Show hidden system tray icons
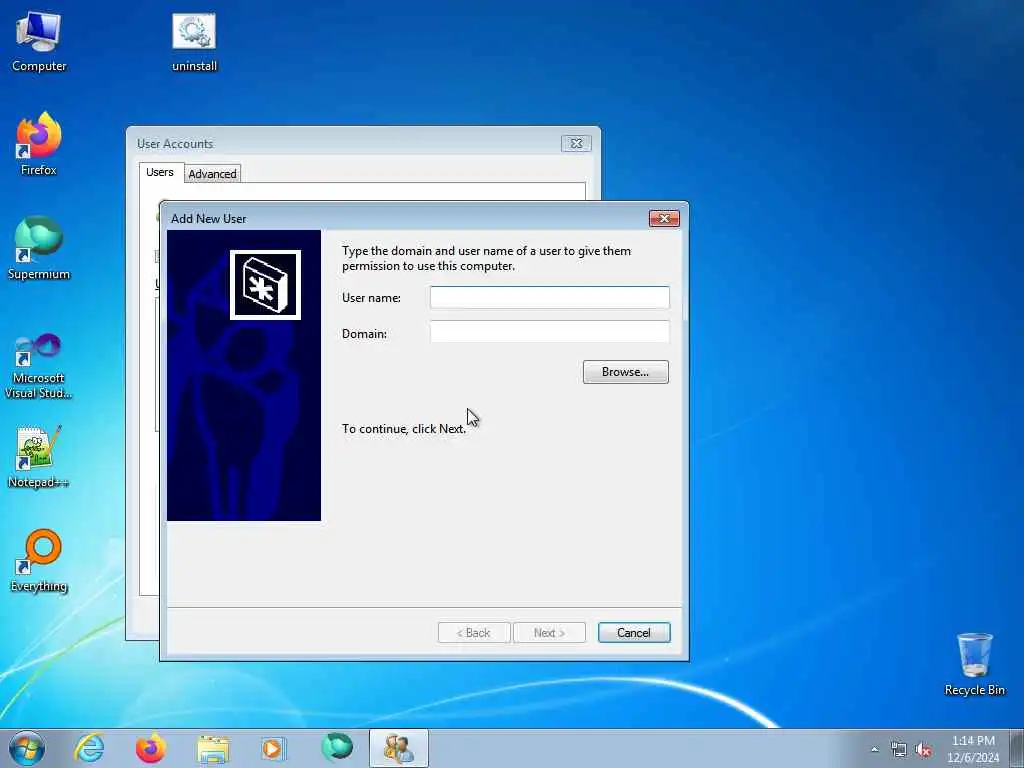The image size is (1024, 768). [874, 749]
